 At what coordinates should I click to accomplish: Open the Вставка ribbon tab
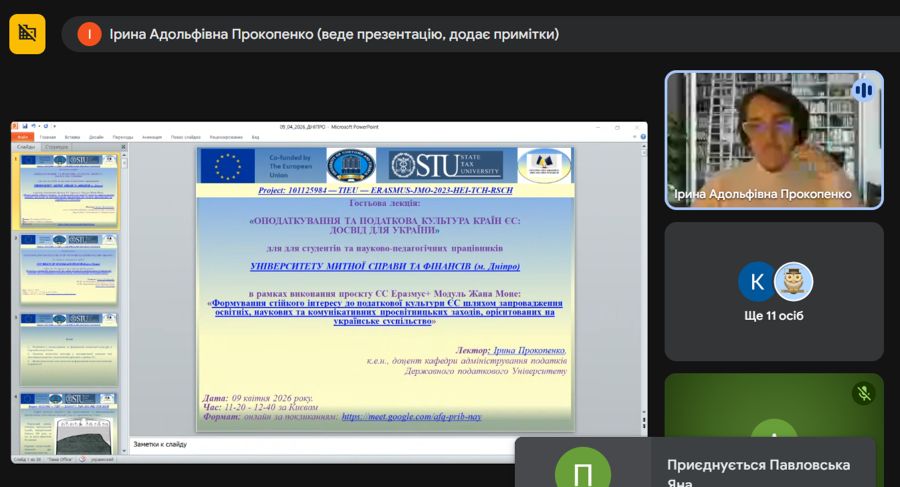[72, 137]
